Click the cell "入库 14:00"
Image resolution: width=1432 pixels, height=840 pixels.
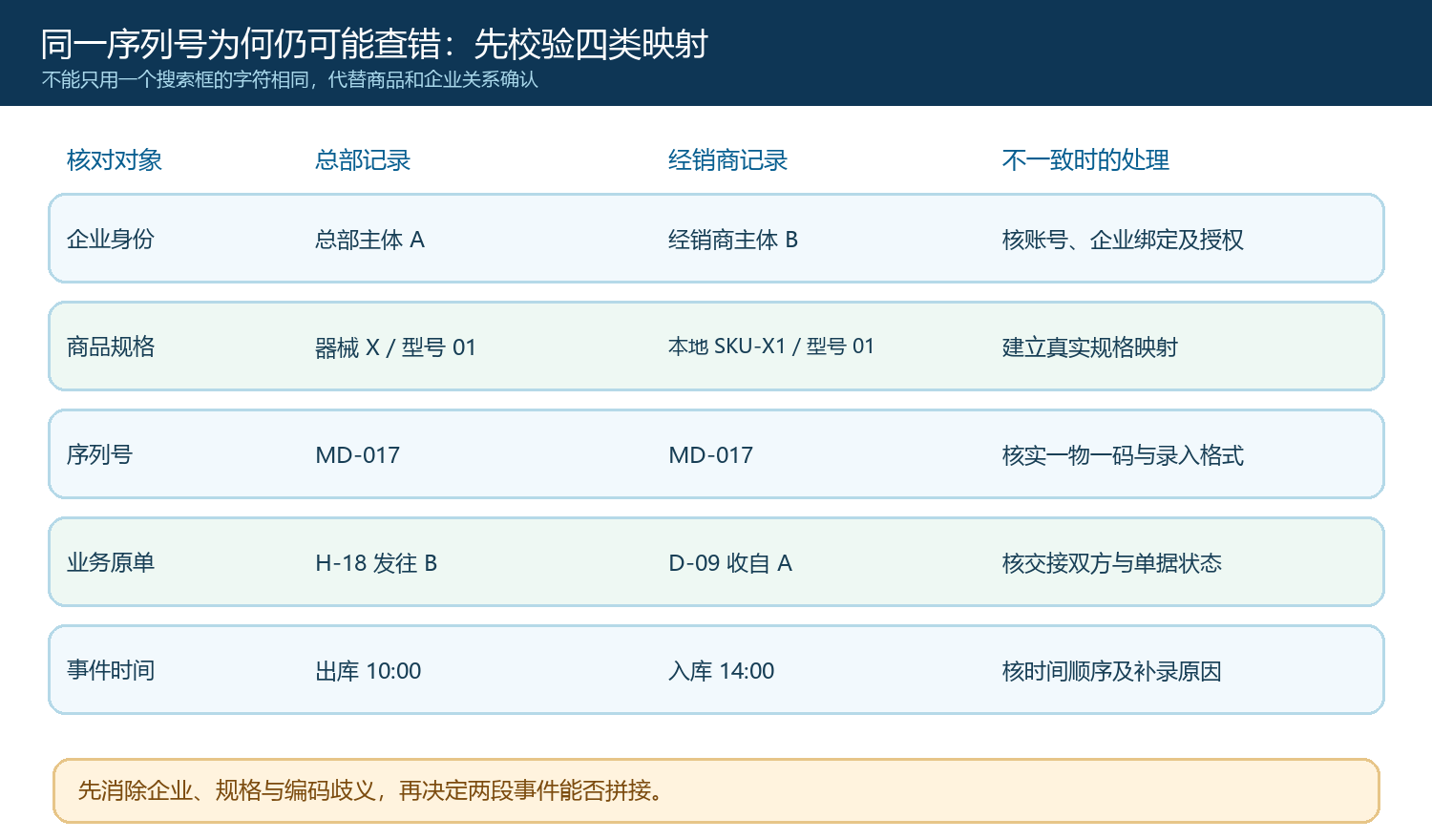coord(722,671)
